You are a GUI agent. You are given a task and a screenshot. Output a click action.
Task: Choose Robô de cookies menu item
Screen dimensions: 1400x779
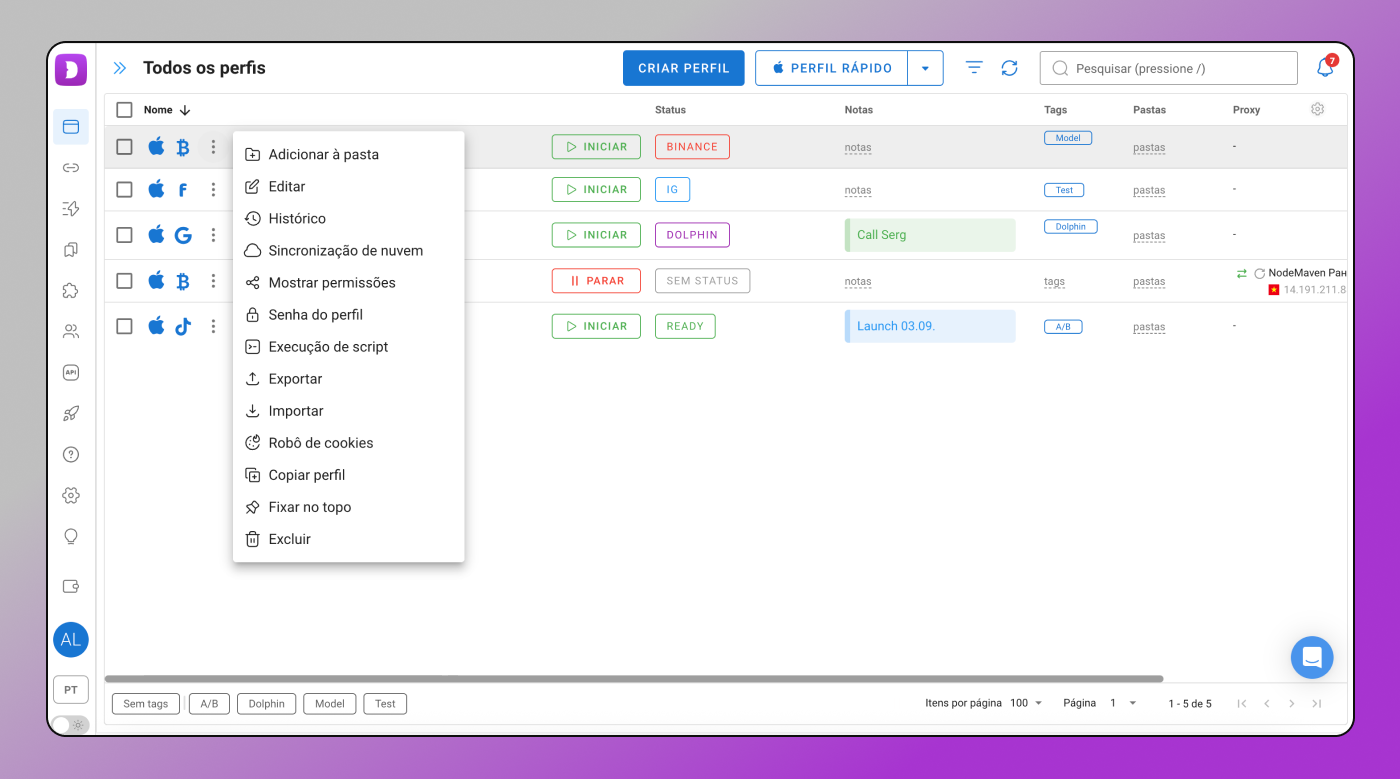[348, 443]
